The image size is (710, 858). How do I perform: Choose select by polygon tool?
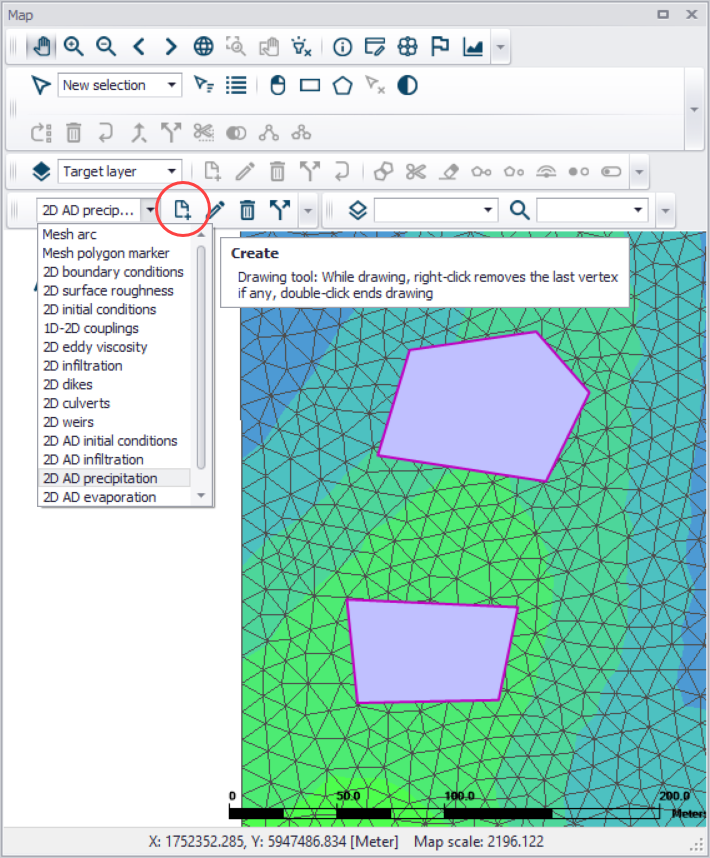point(342,85)
